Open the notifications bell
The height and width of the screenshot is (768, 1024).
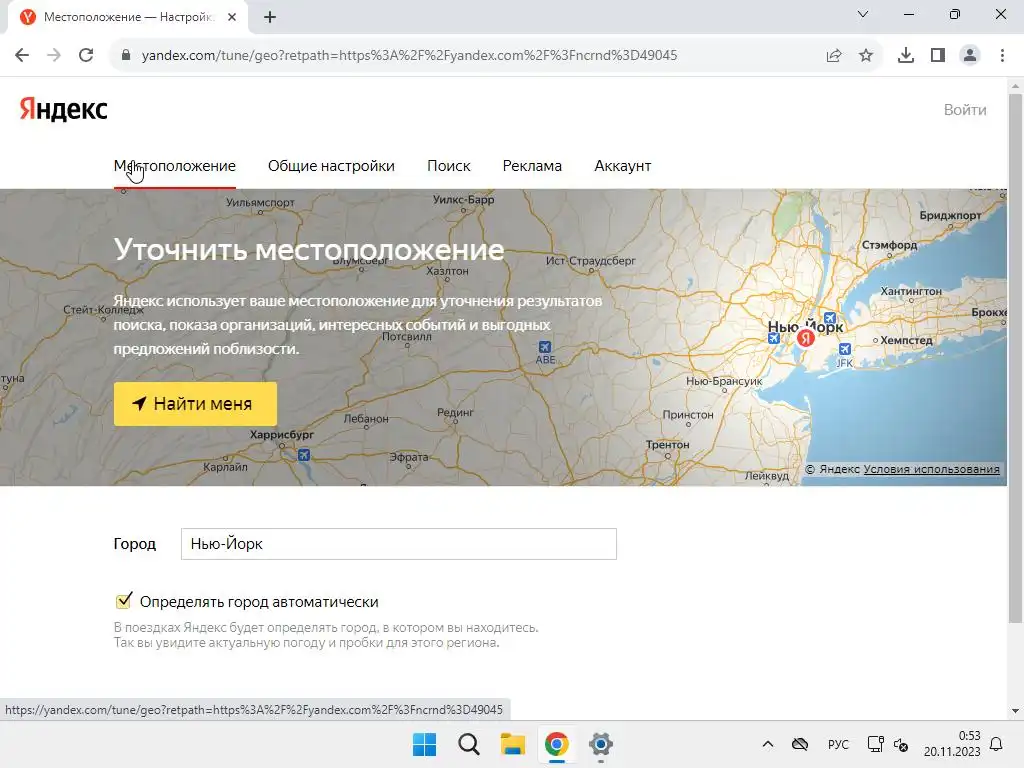click(x=997, y=744)
